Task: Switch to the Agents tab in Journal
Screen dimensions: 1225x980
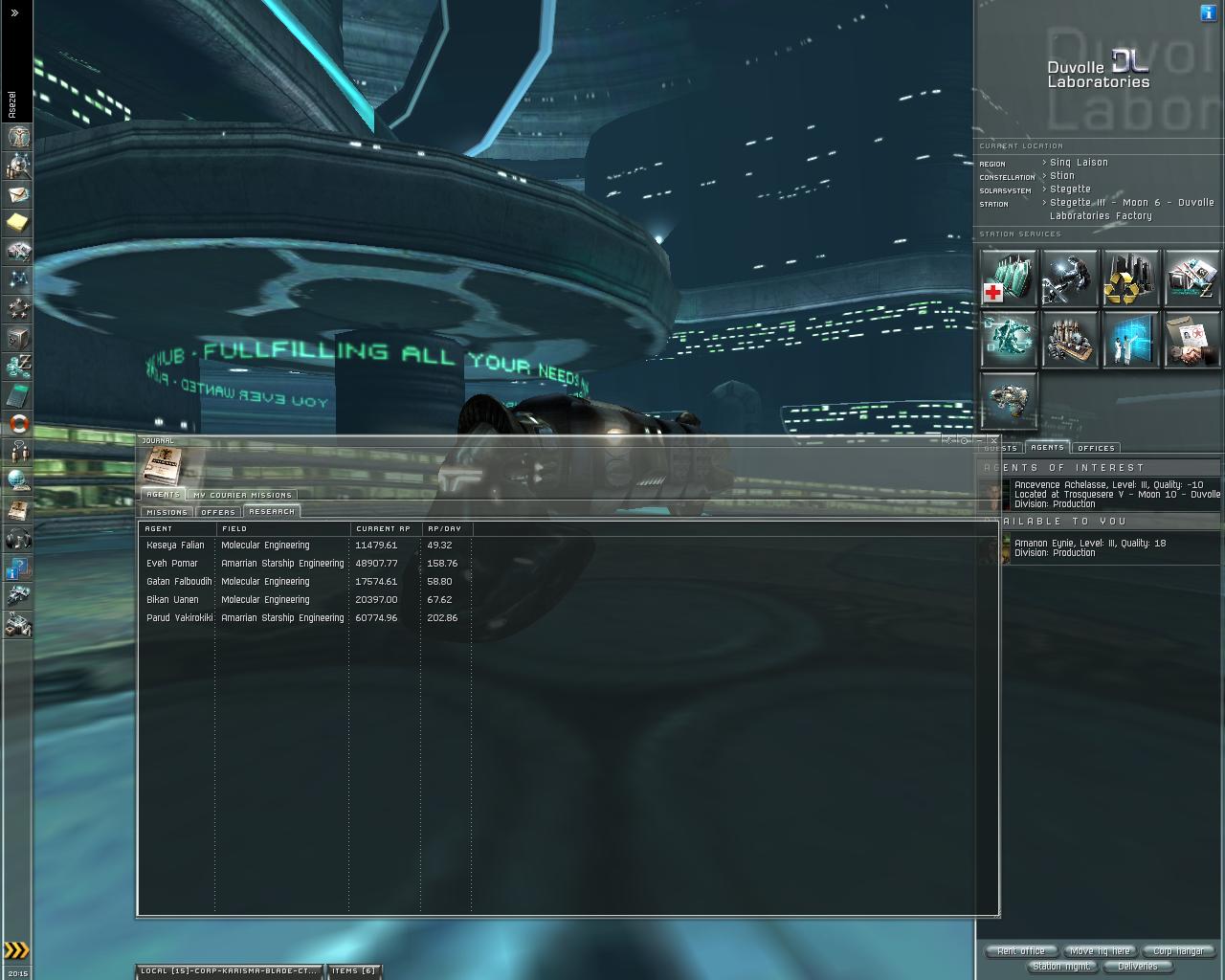Action: coord(163,495)
